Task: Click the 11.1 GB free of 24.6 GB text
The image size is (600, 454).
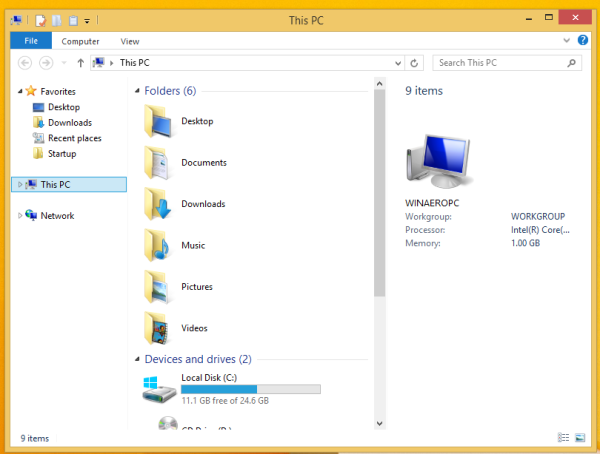Action: pos(225,401)
